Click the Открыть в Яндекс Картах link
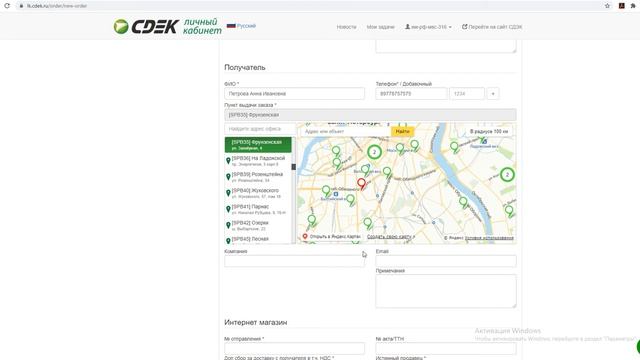Viewport: 640px width, 360px height. (331, 237)
